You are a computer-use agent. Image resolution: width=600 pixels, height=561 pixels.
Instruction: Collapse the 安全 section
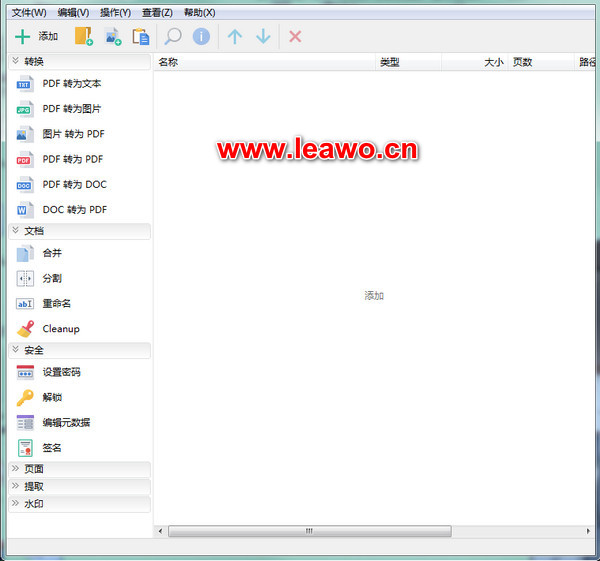[x=79, y=350]
